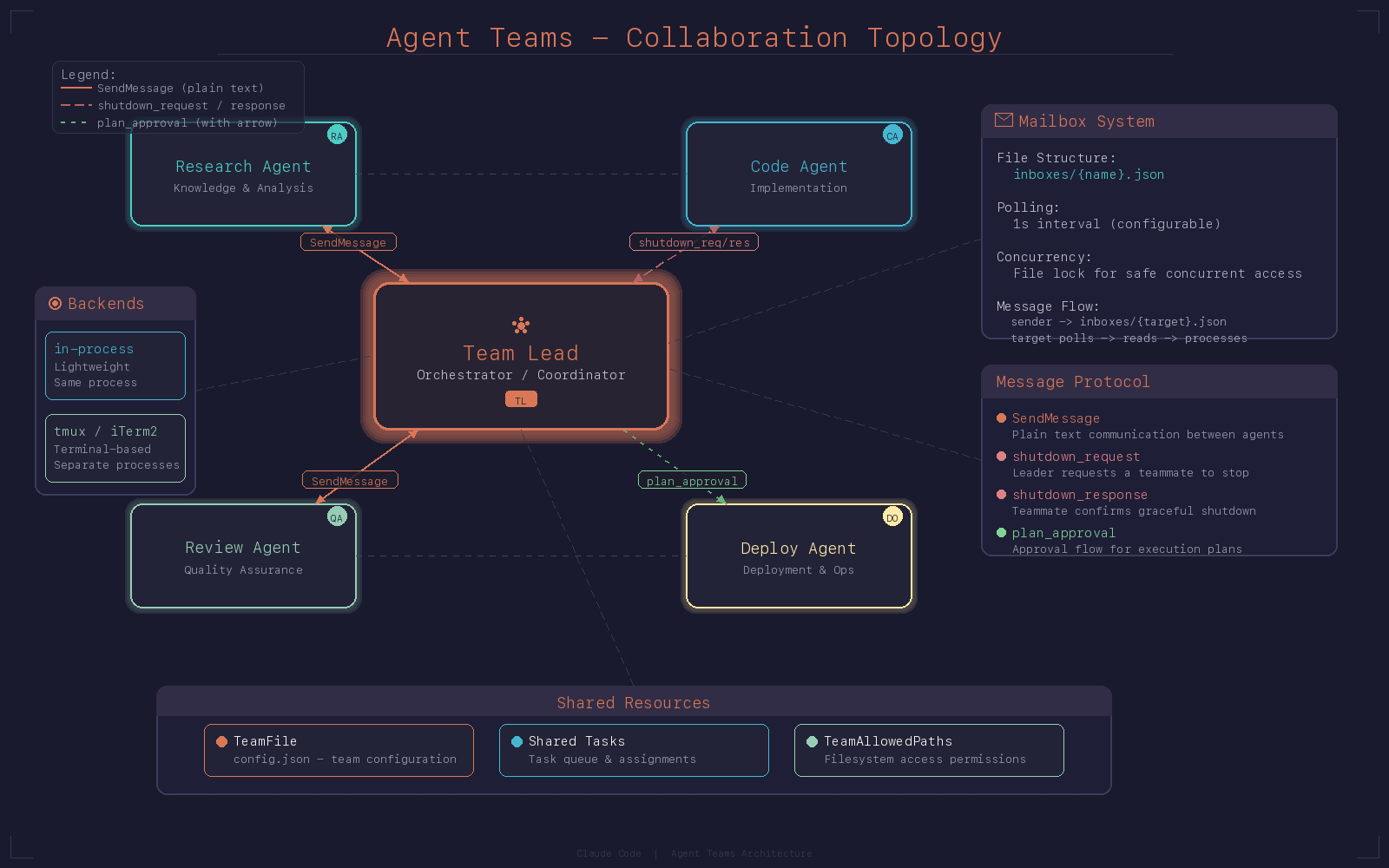The width and height of the screenshot is (1389, 868).
Task: Toggle the plan_approval green bullet indicator
Action: (1001, 532)
